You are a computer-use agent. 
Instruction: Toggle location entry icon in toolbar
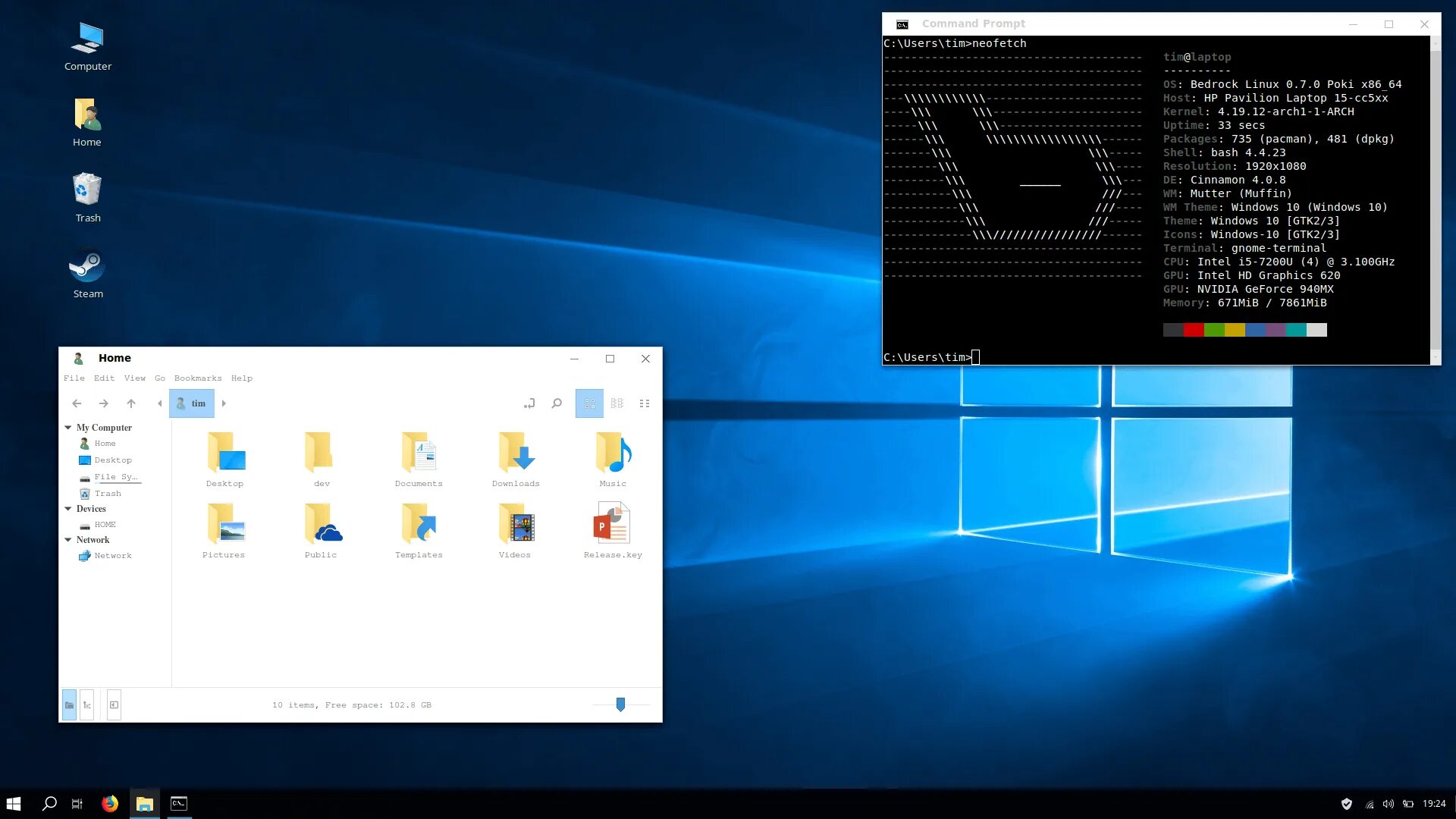tap(529, 403)
